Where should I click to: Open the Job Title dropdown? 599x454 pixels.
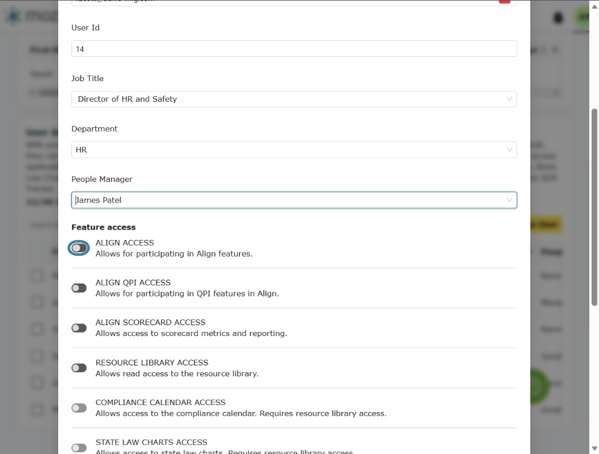(x=294, y=99)
